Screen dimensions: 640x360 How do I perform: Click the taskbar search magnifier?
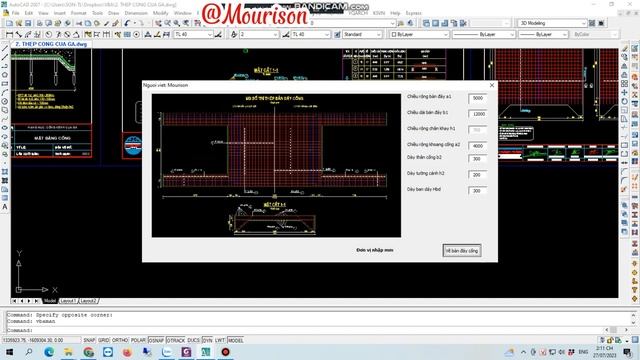29,352
